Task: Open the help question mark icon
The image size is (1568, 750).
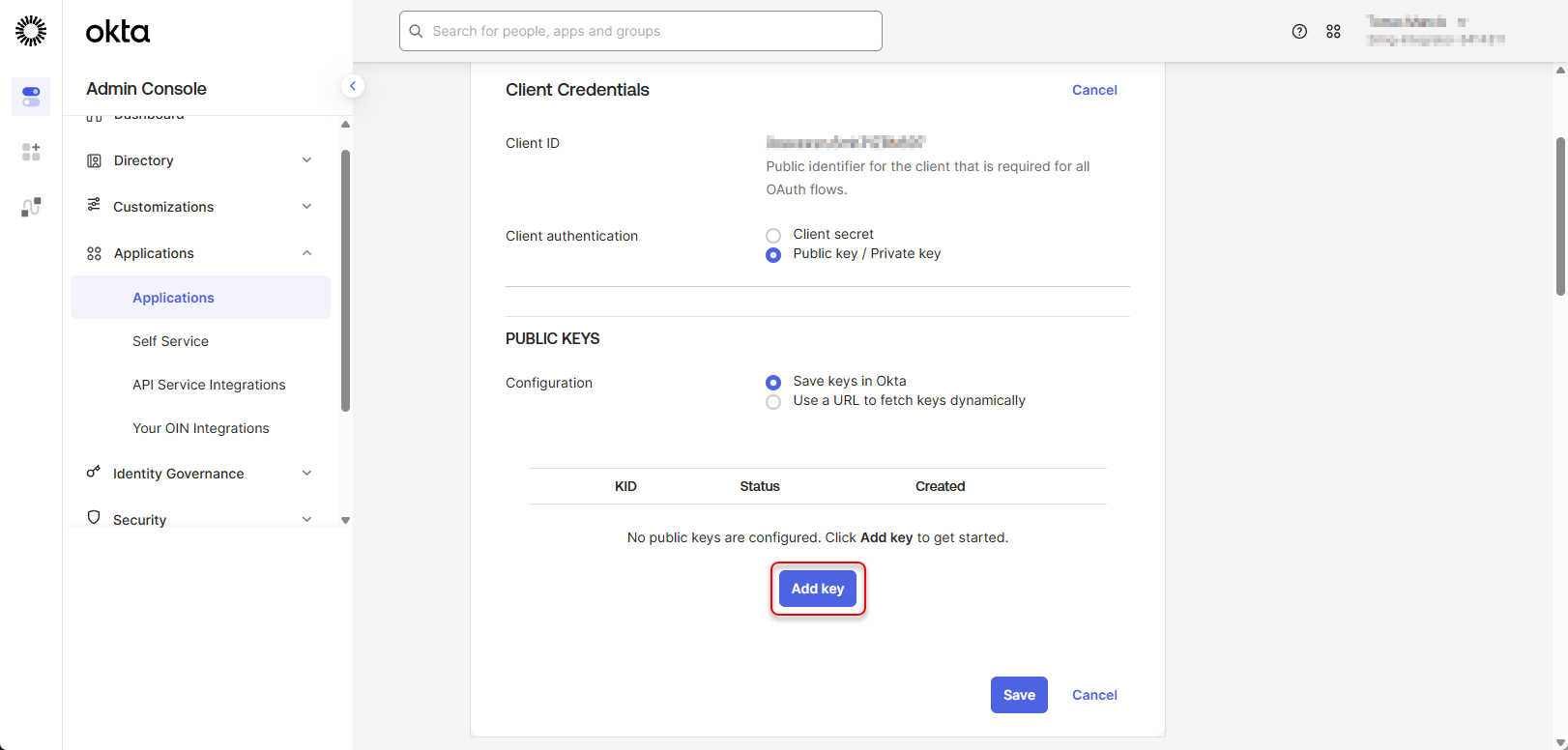Action: tap(1299, 32)
